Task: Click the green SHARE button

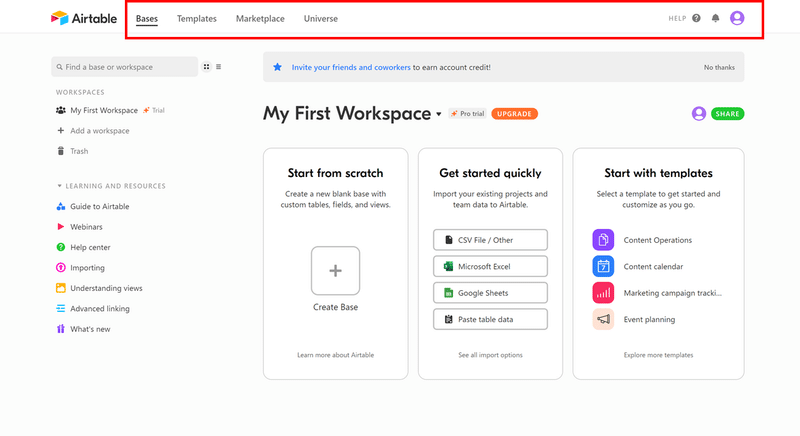Action: click(727, 114)
